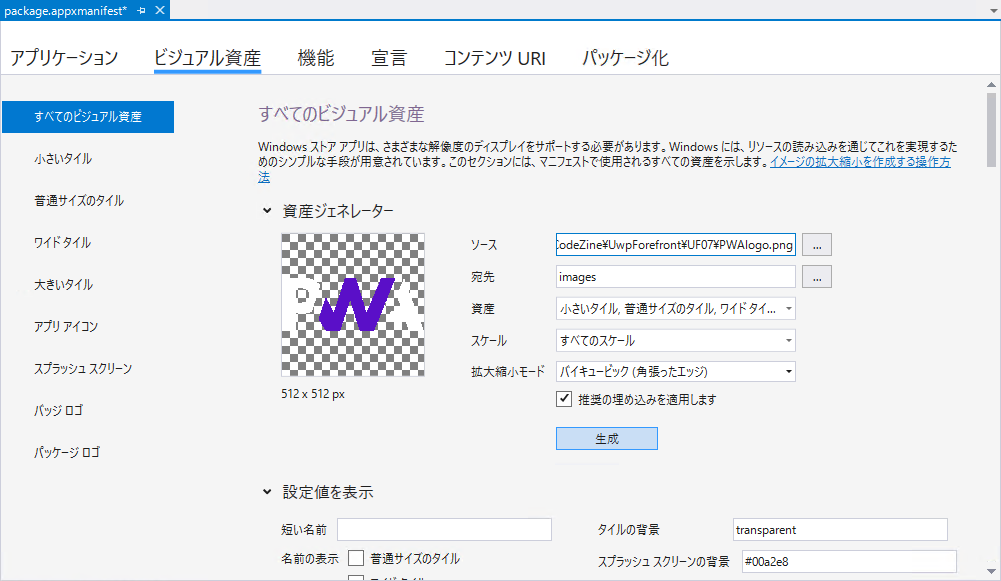Image resolution: width=1001 pixels, height=581 pixels.
Task: Select ワイド タイル in the sidebar
Action: click(x=62, y=243)
